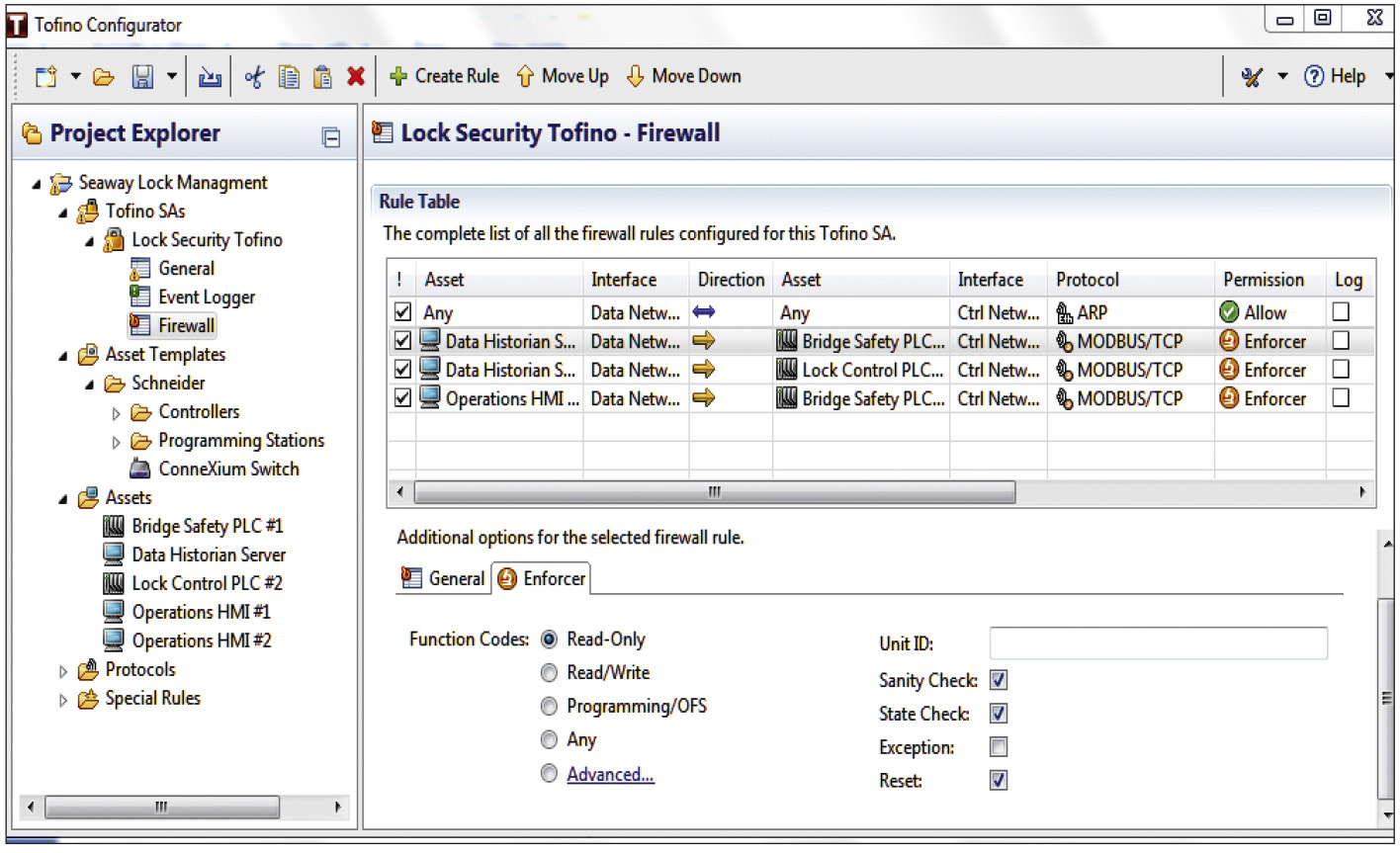Viewport: 1400px width, 853px height.
Task: Click the Move Down button
Action: click(683, 76)
